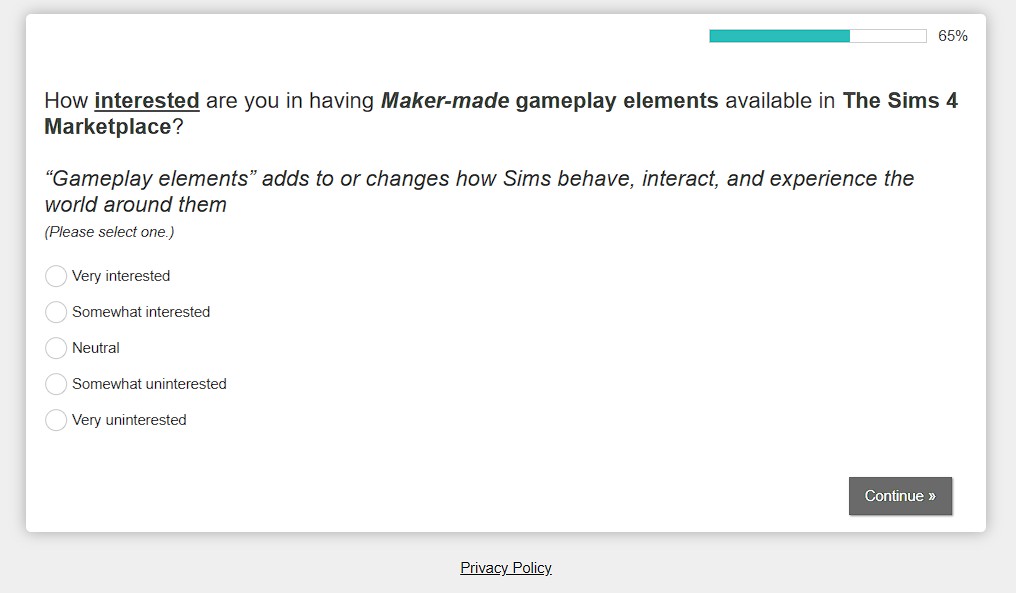Select the Very uninterested radio button
The height and width of the screenshot is (593, 1016).
(x=56, y=420)
